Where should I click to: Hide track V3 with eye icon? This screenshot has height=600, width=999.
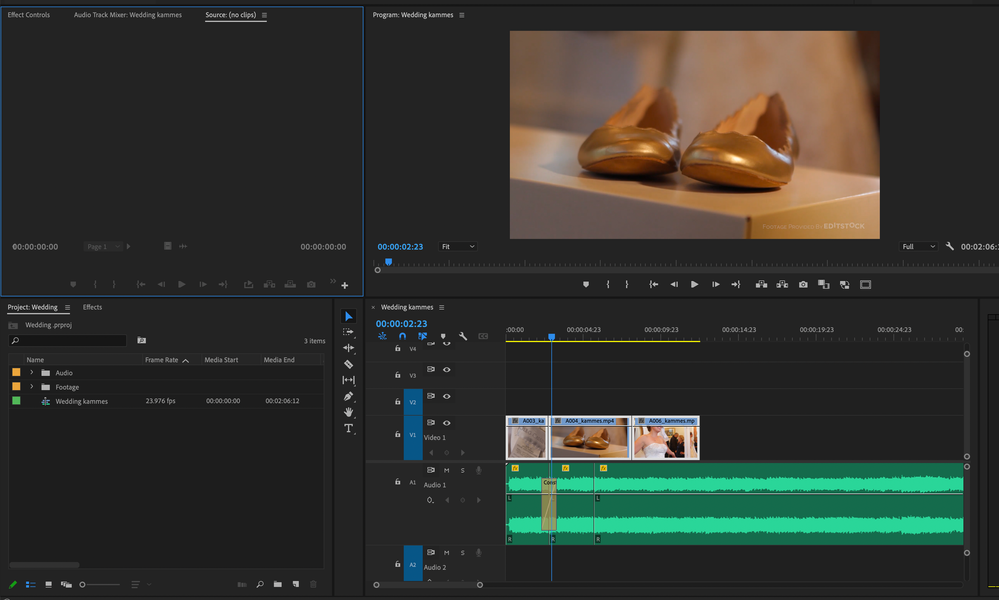tap(446, 369)
